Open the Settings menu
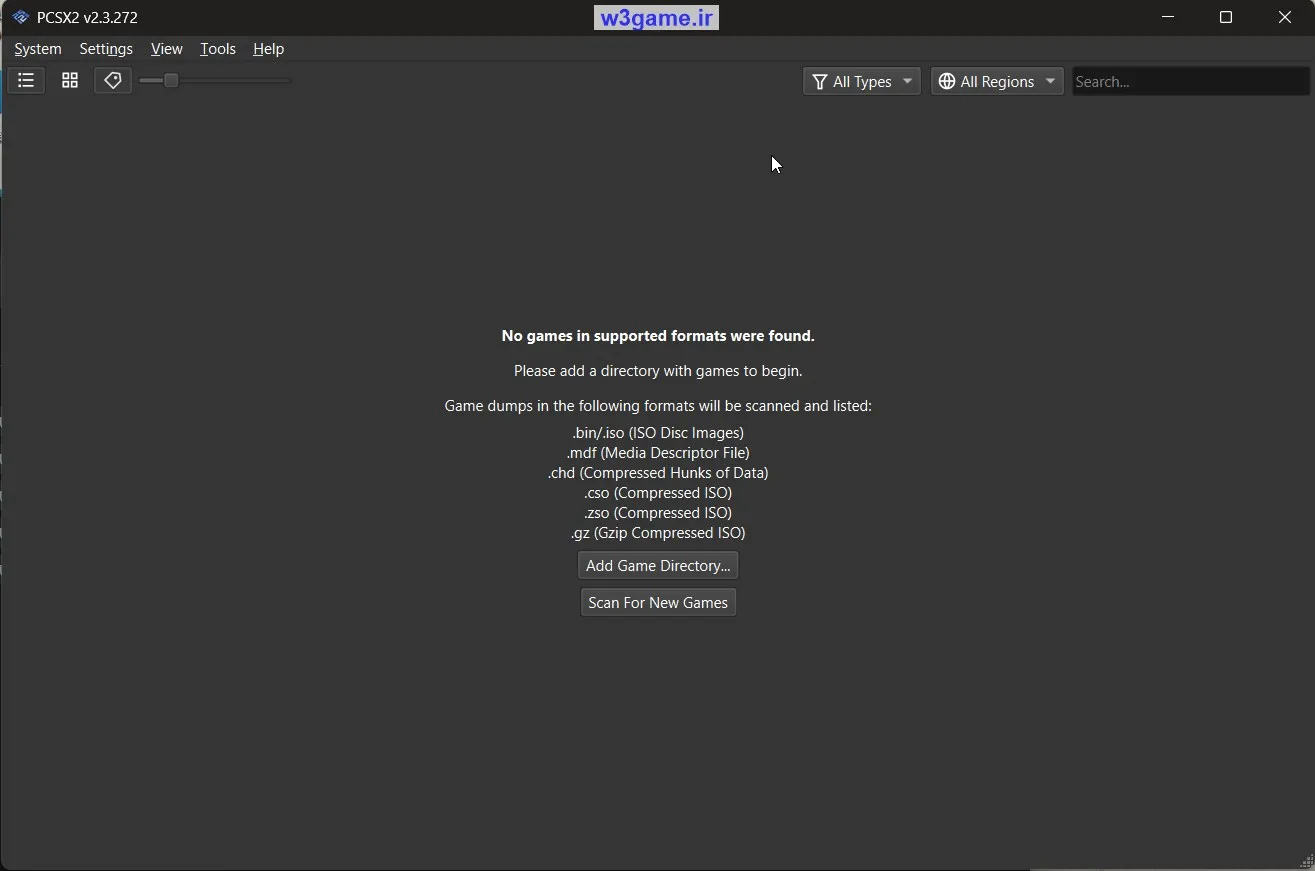 point(106,49)
